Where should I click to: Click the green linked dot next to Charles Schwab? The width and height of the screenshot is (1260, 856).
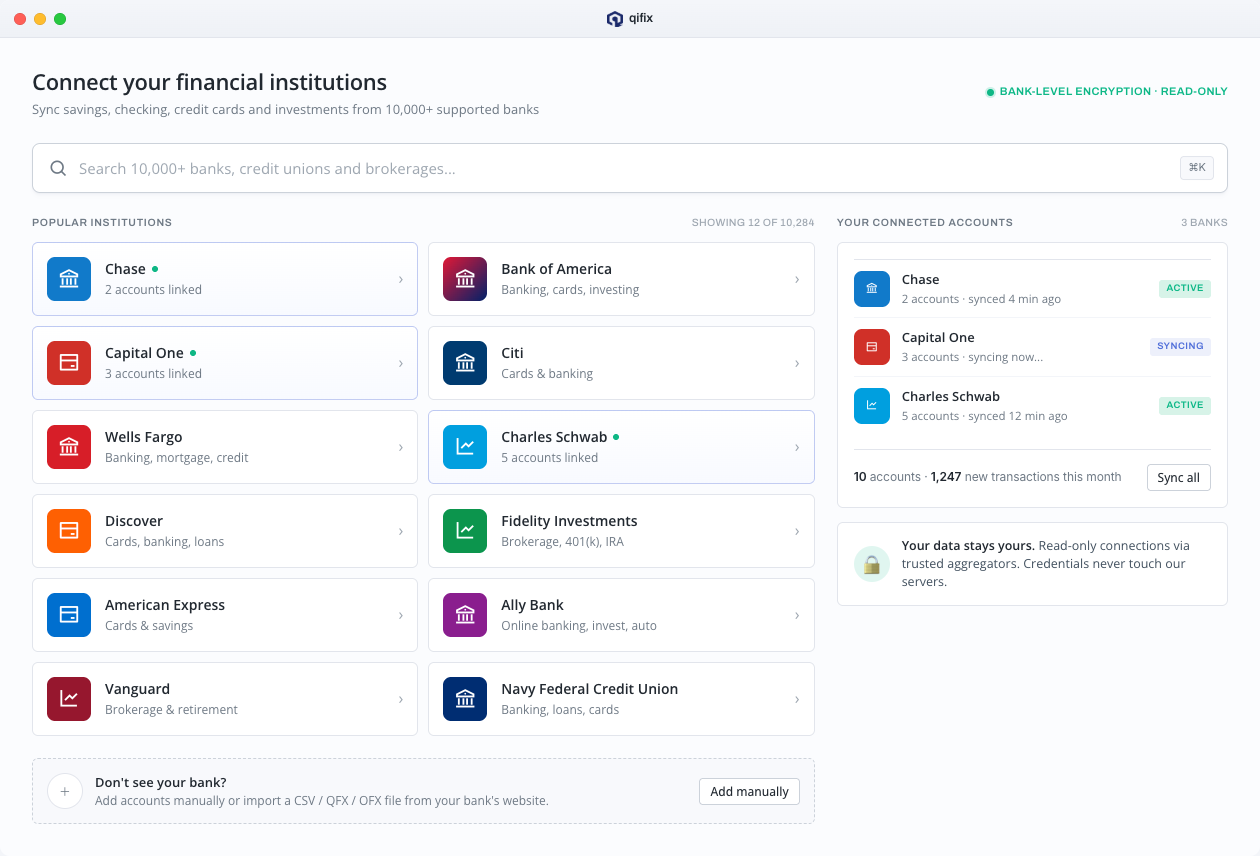[616, 437]
